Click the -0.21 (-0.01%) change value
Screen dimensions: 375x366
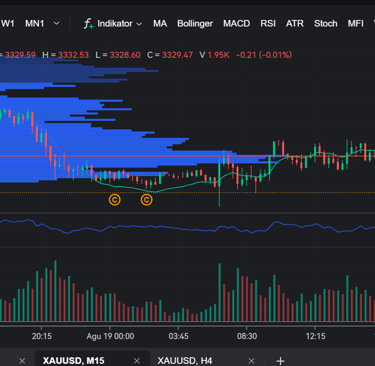[x=264, y=55]
